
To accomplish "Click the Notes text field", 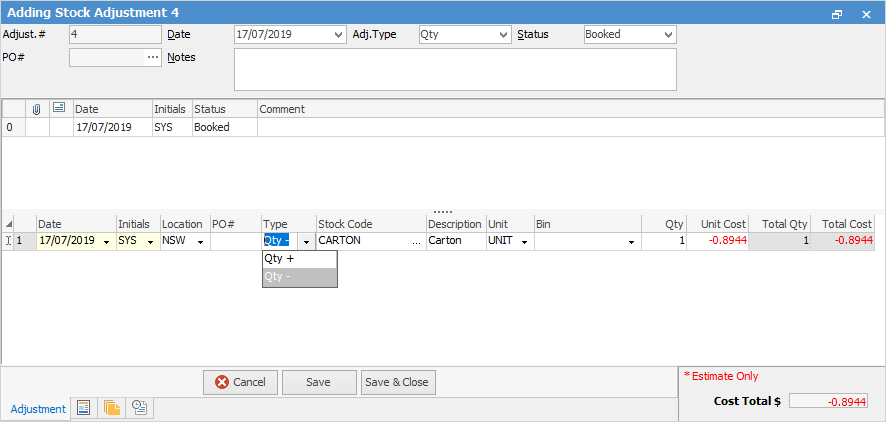I will tap(455, 69).
